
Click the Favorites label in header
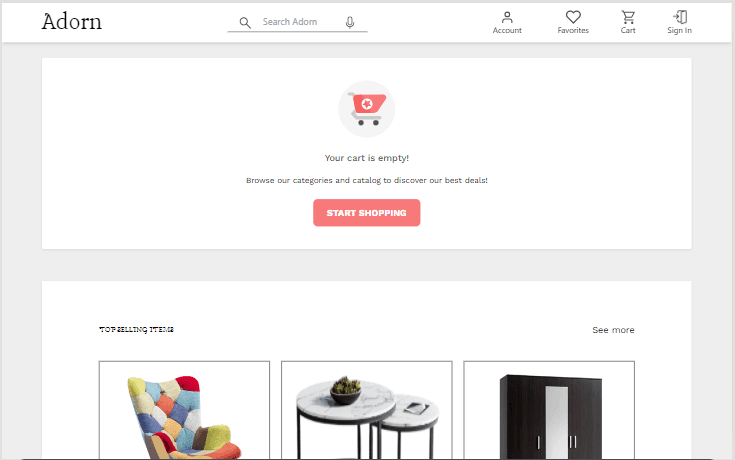pos(573,30)
